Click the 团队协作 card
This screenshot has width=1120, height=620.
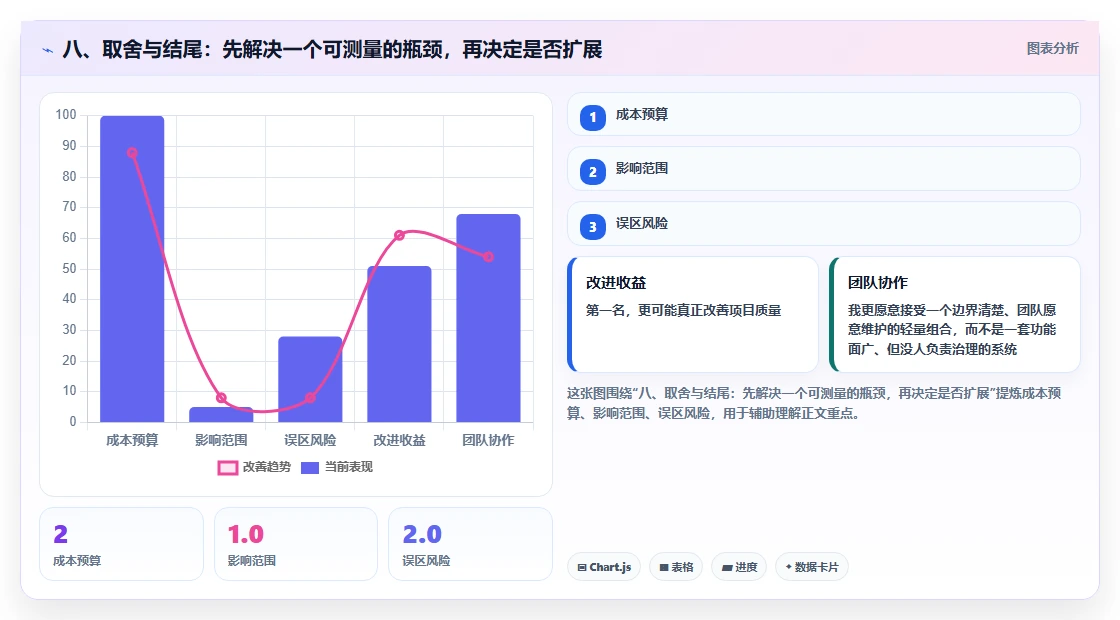(955, 314)
